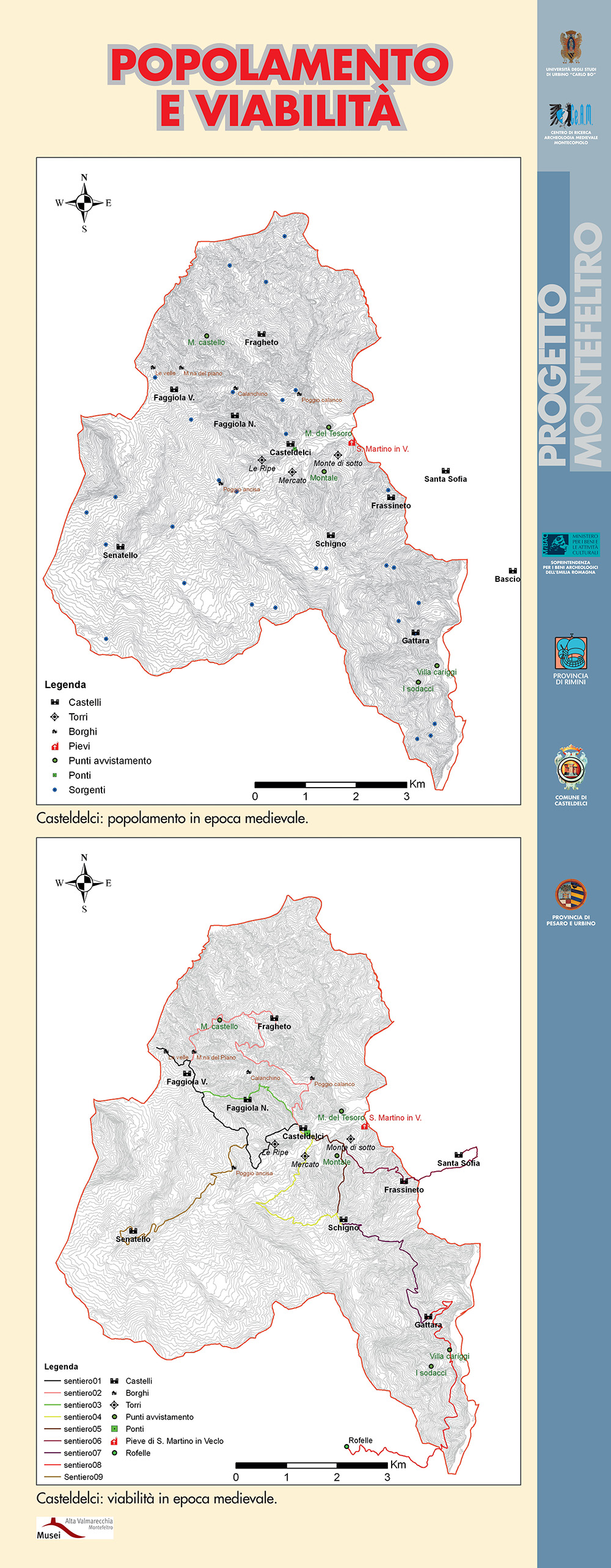Click the Comune di Casteldelci coat of arms
This screenshot has height=1568, width=611.
coord(571,768)
